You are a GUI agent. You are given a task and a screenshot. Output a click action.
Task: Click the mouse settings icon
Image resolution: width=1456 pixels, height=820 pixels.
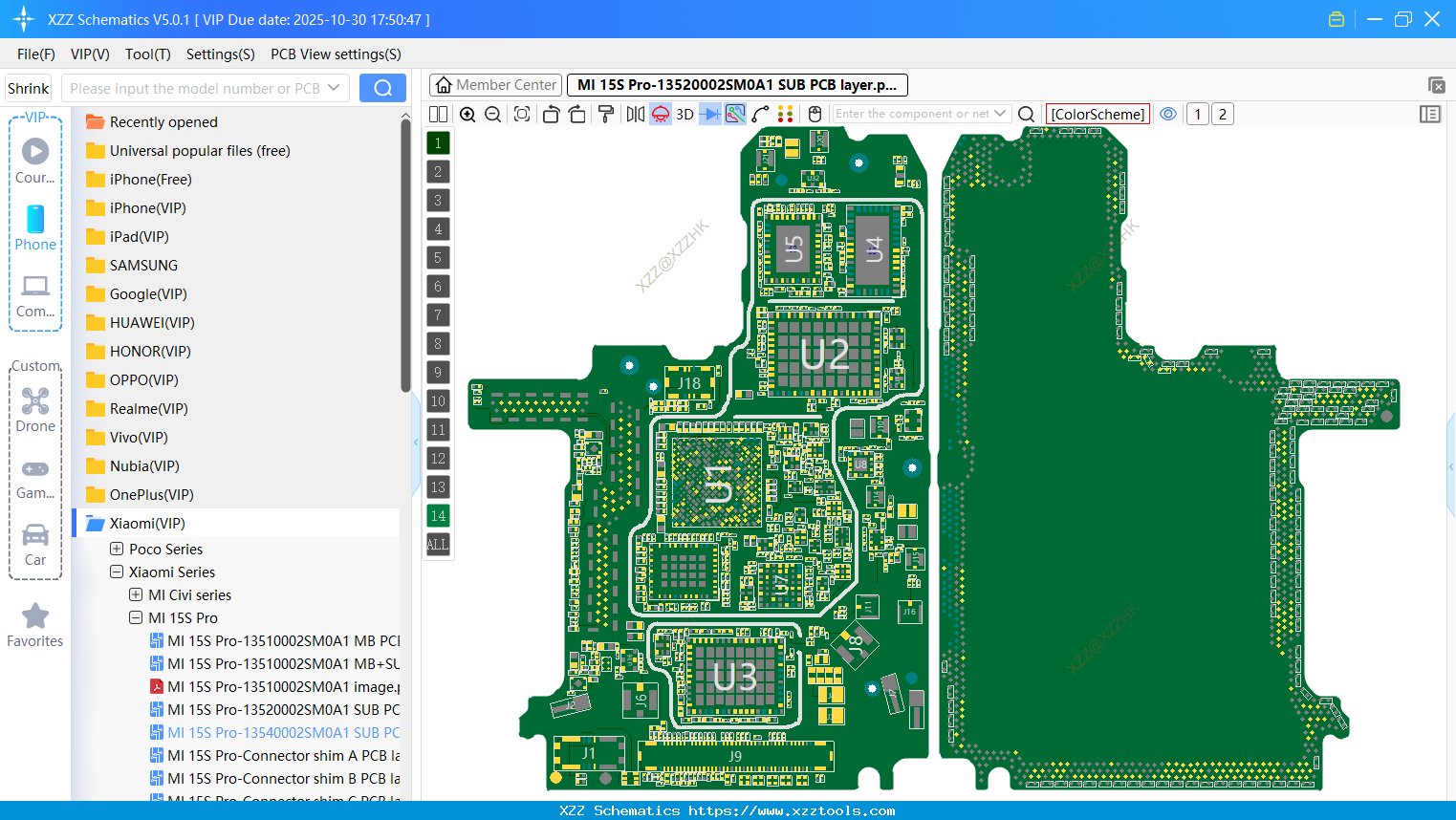pyautogui.click(x=815, y=114)
